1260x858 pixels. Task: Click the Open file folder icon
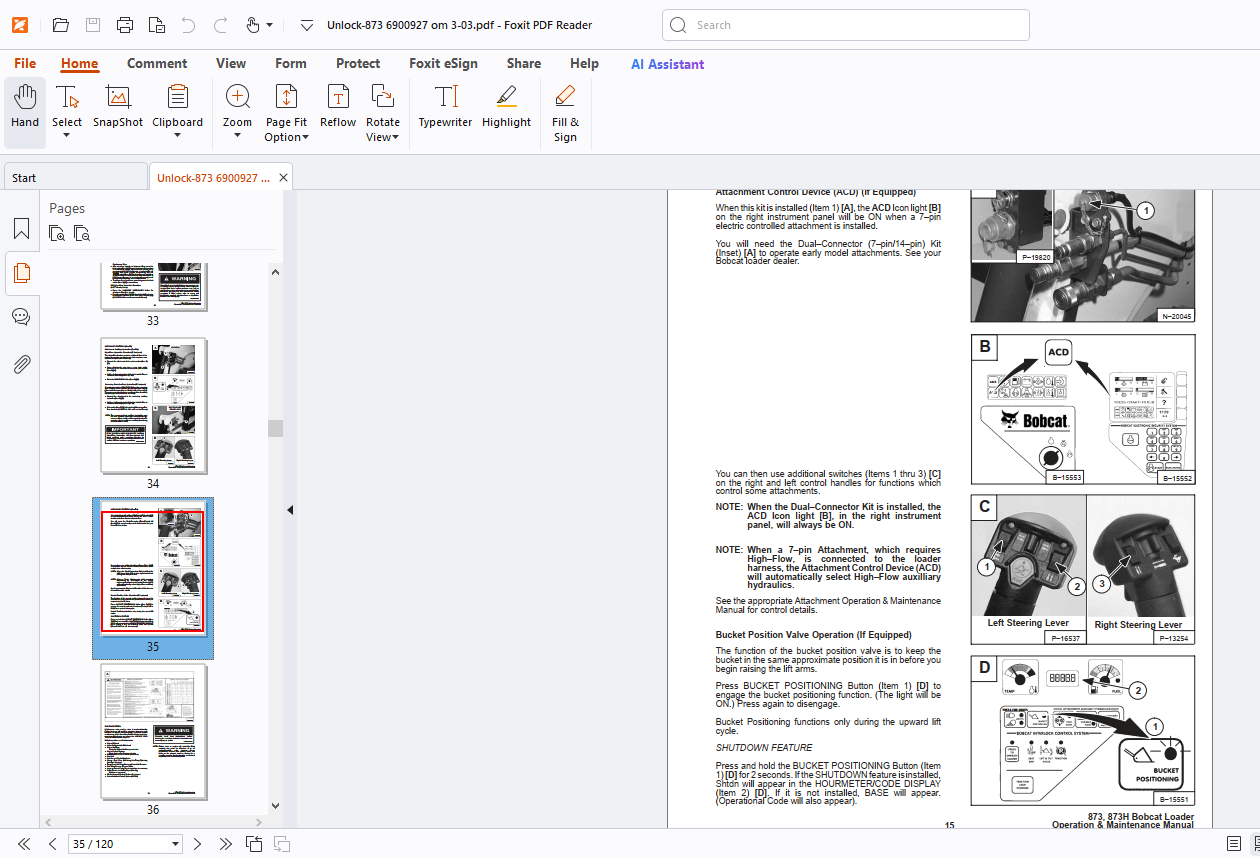click(60, 25)
